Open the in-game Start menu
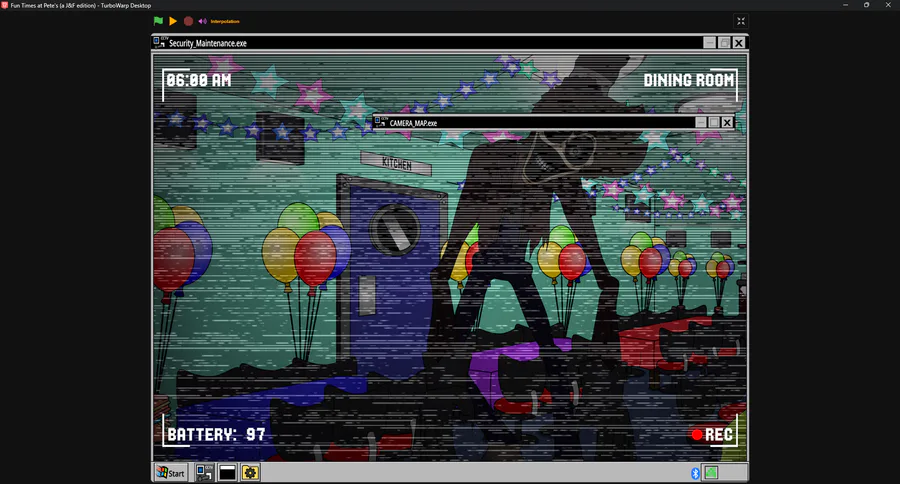 (x=171, y=473)
